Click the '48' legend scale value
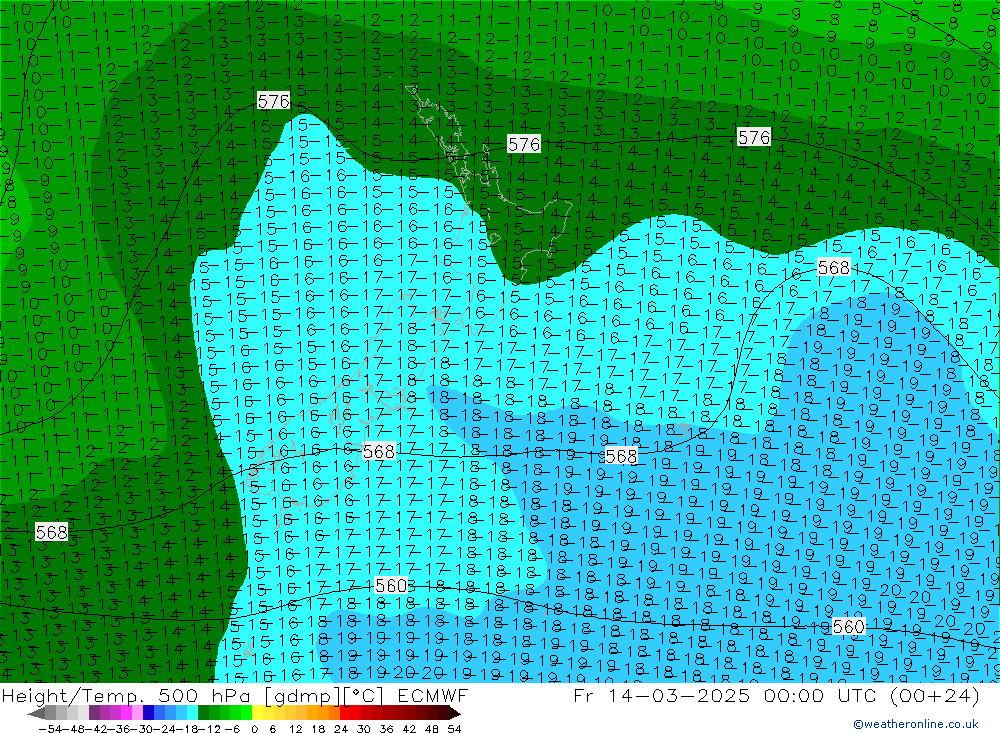 pyautogui.click(x=432, y=729)
